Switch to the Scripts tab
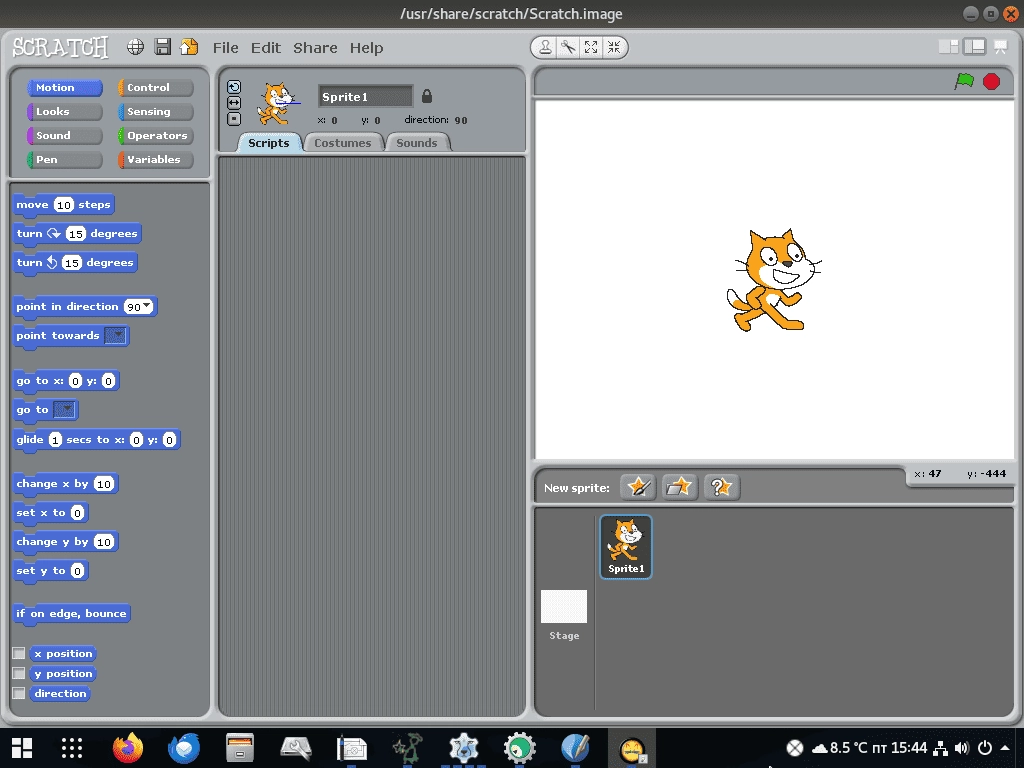Screen dimensions: 1024x768 point(268,143)
